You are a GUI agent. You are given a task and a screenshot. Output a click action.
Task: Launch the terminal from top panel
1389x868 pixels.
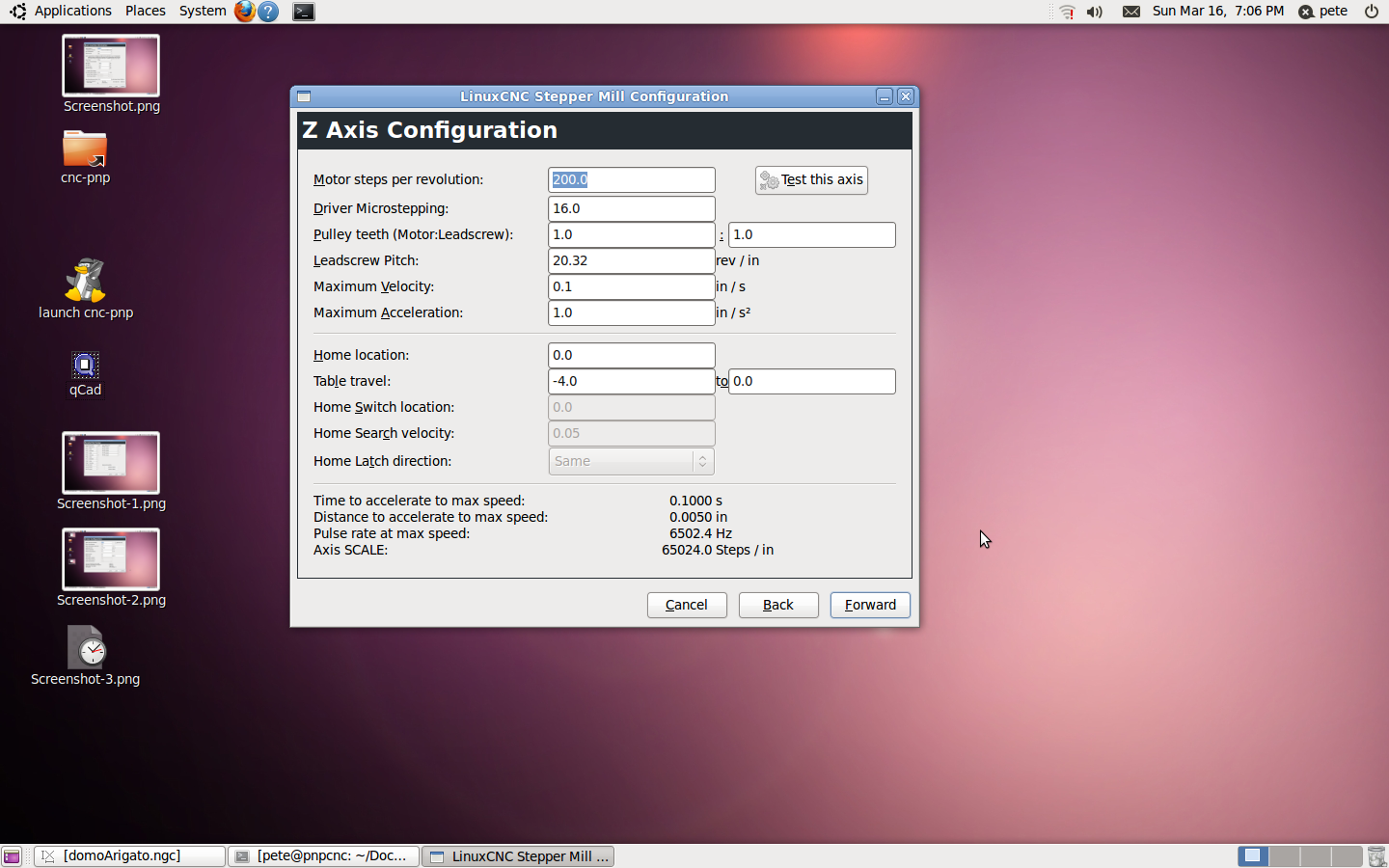click(x=303, y=12)
